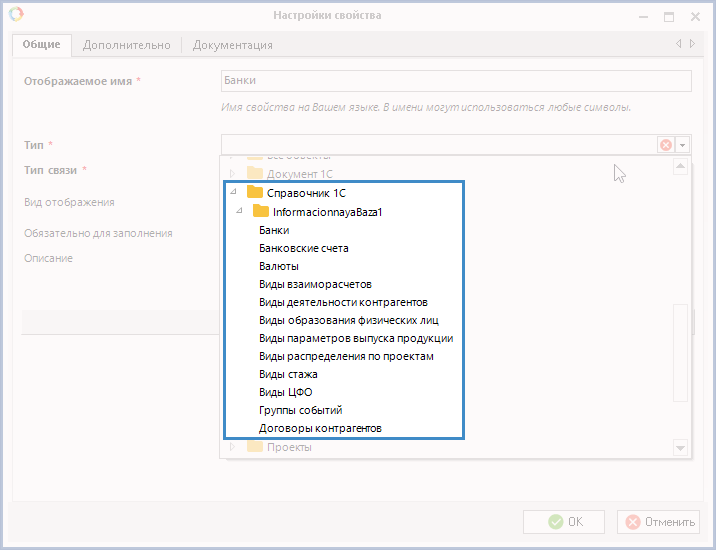Select Валюты item

[279, 266]
